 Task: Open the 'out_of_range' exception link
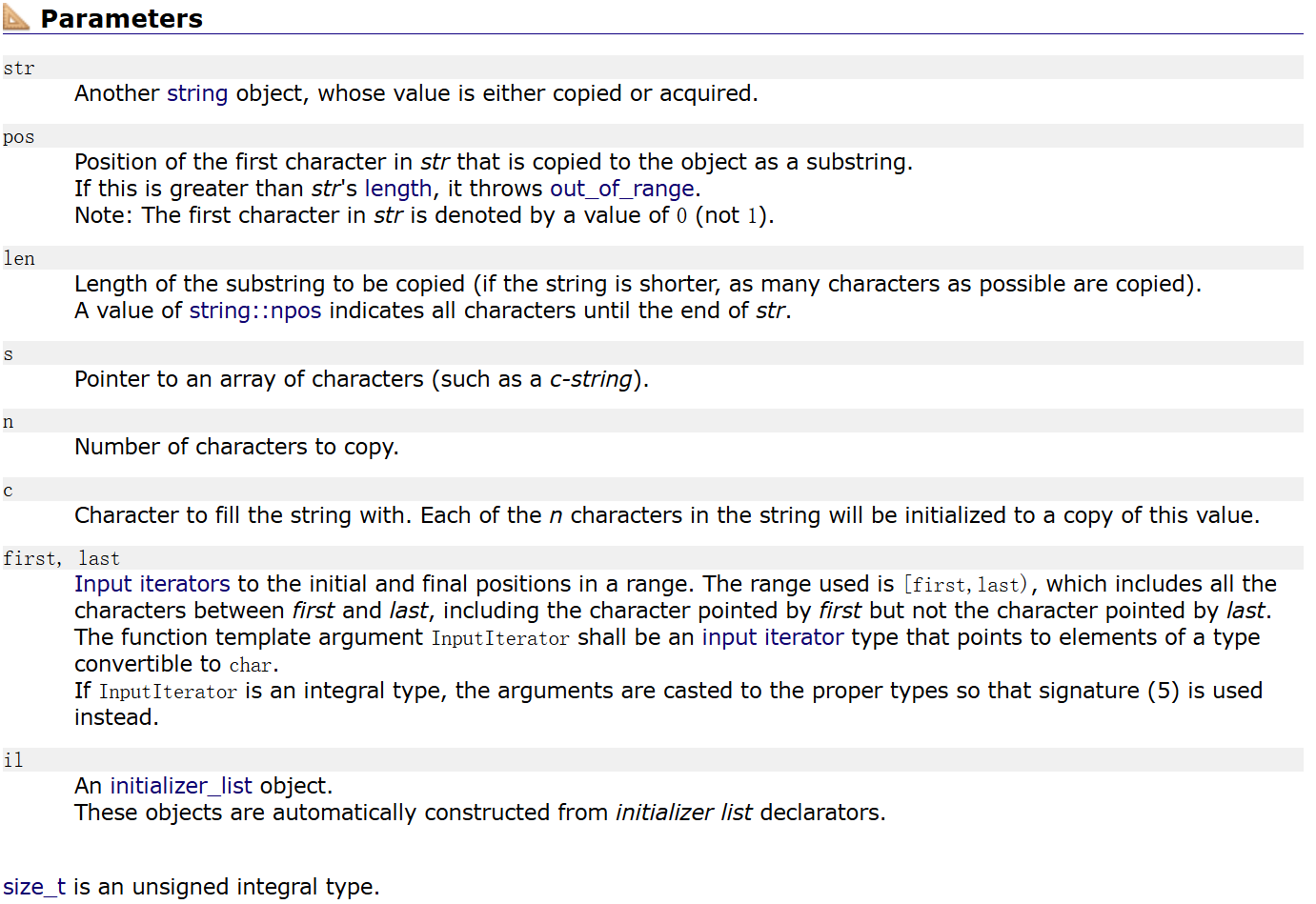[621, 189]
